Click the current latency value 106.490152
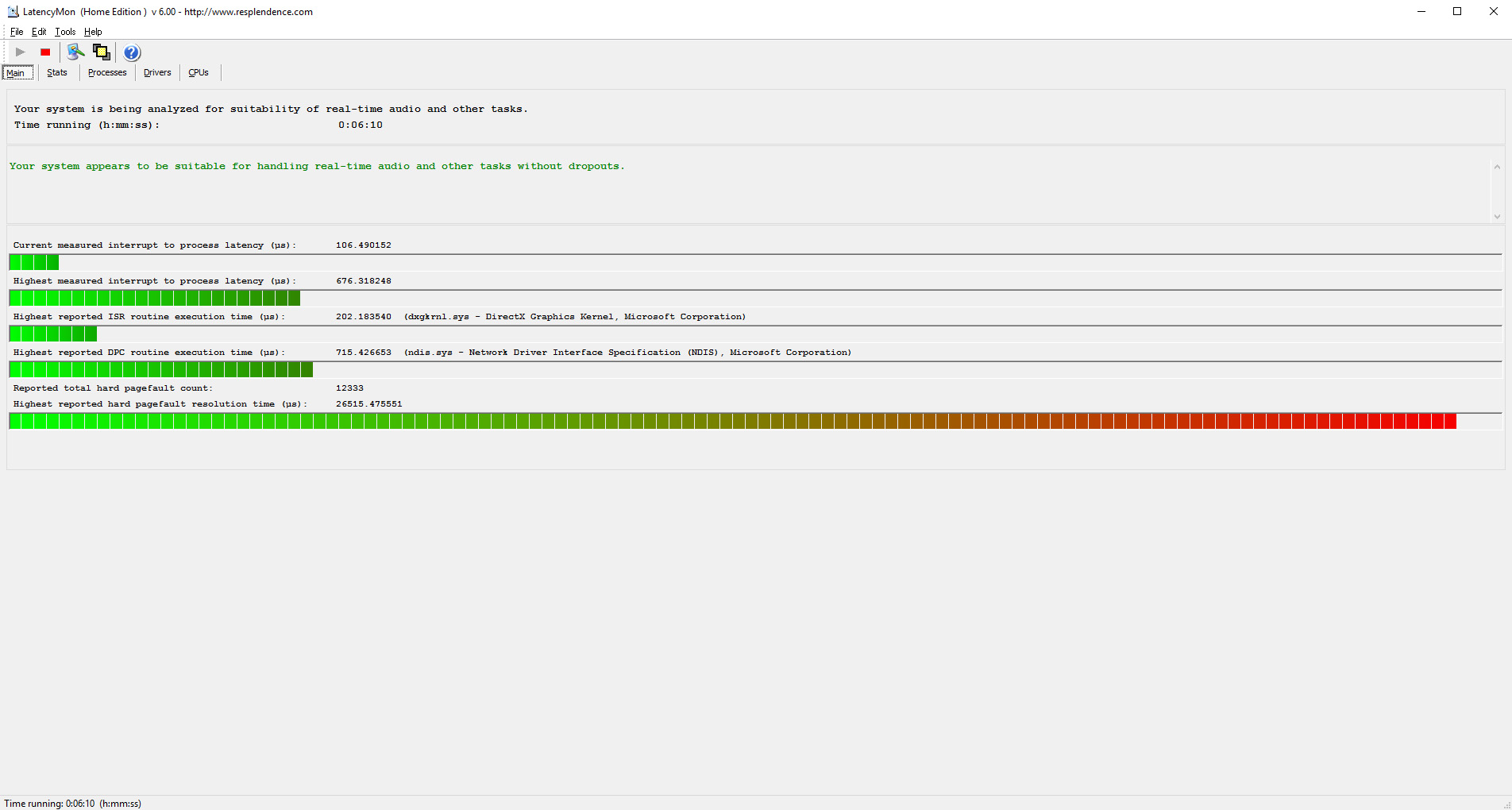1512x810 pixels. pyautogui.click(x=363, y=245)
